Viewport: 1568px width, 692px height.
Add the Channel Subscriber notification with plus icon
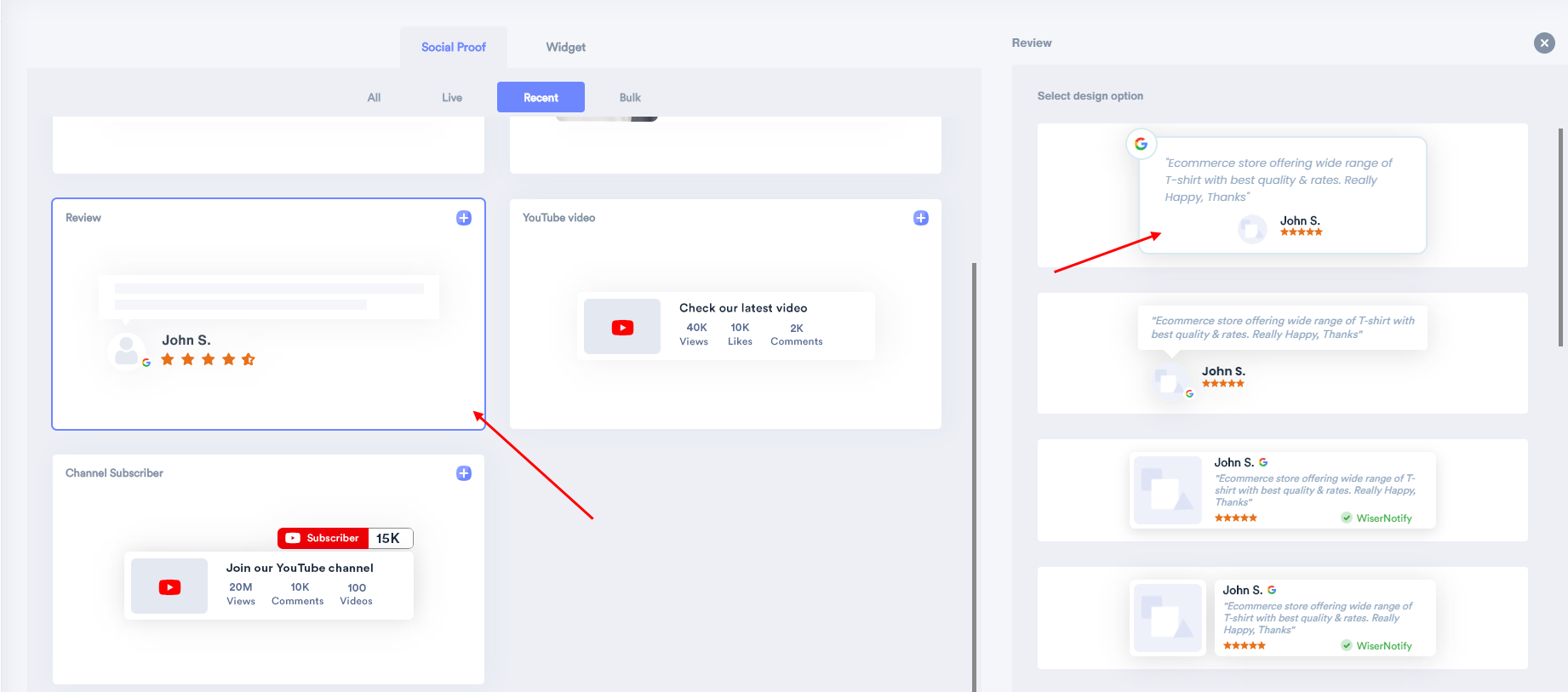(464, 473)
